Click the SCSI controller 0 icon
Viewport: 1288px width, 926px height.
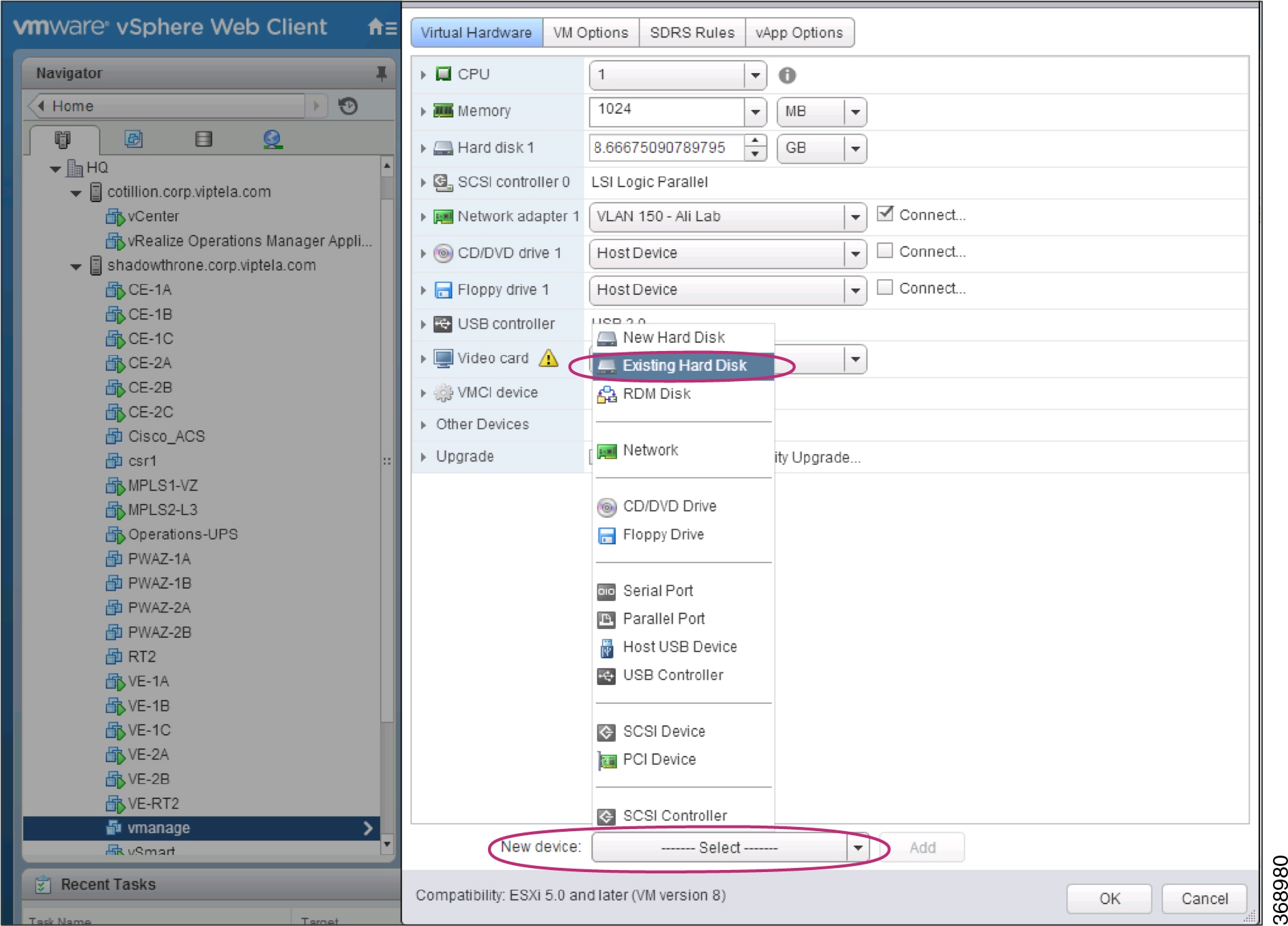click(444, 182)
